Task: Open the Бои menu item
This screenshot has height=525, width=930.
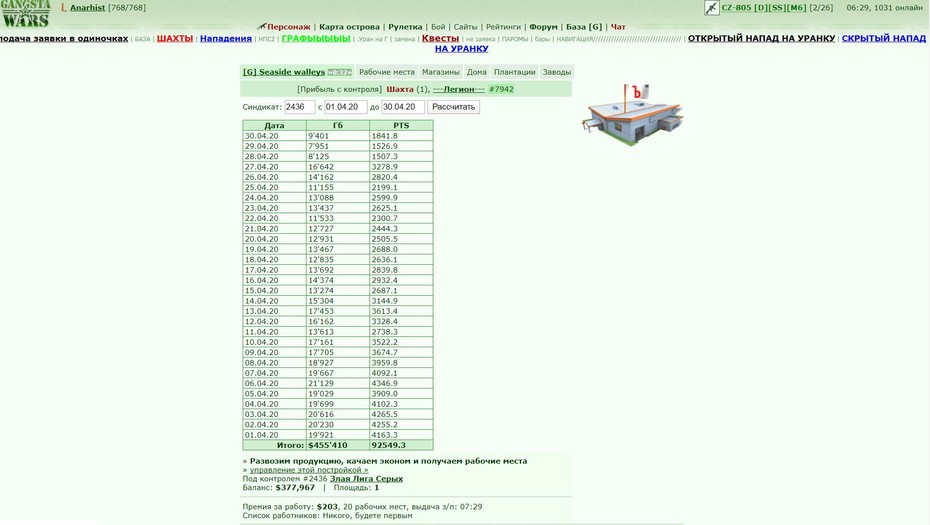Action: point(438,27)
